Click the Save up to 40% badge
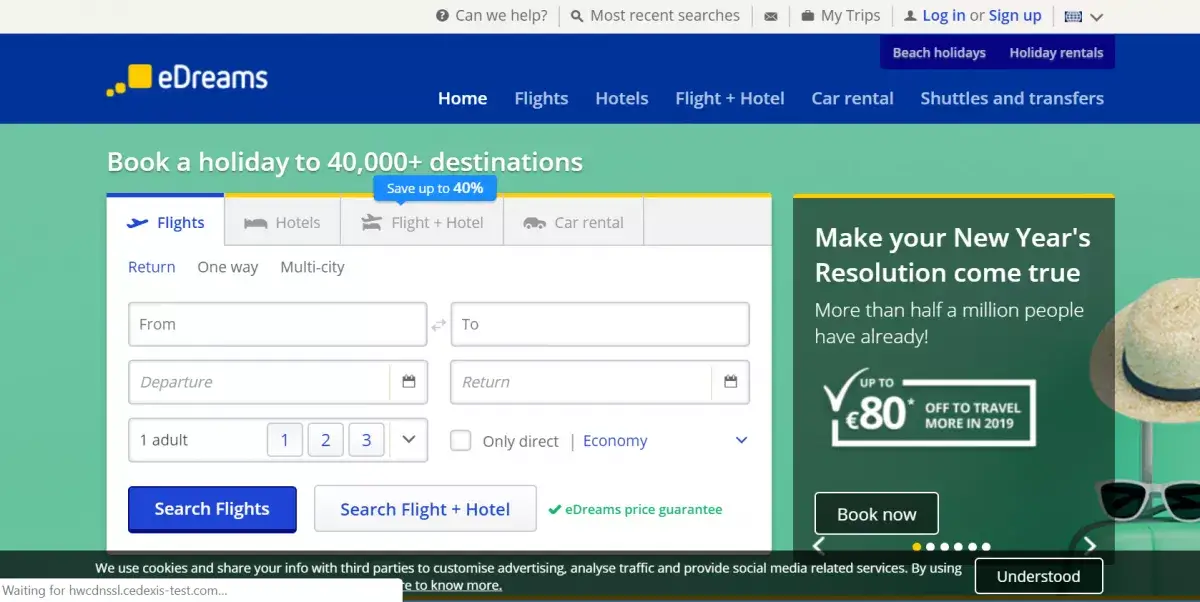The width and height of the screenshot is (1200, 602). click(435, 188)
